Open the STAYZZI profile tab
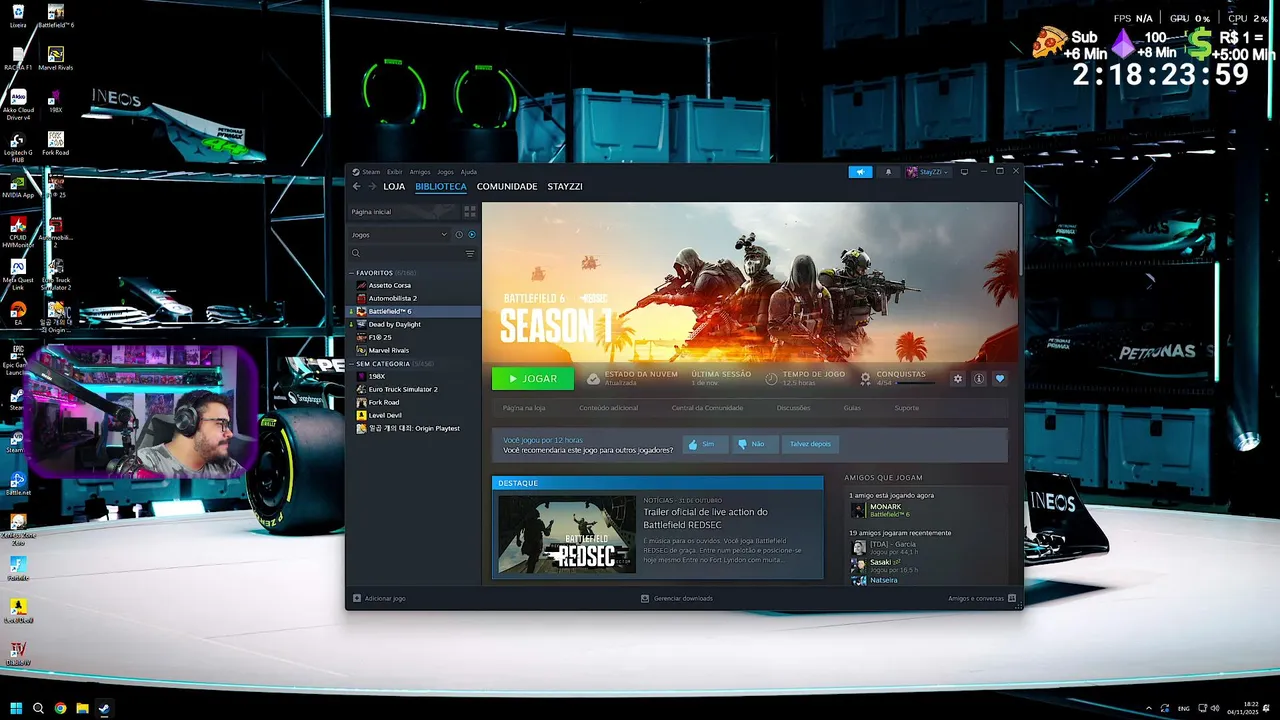Image resolution: width=1280 pixels, height=720 pixels. point(565,186)
